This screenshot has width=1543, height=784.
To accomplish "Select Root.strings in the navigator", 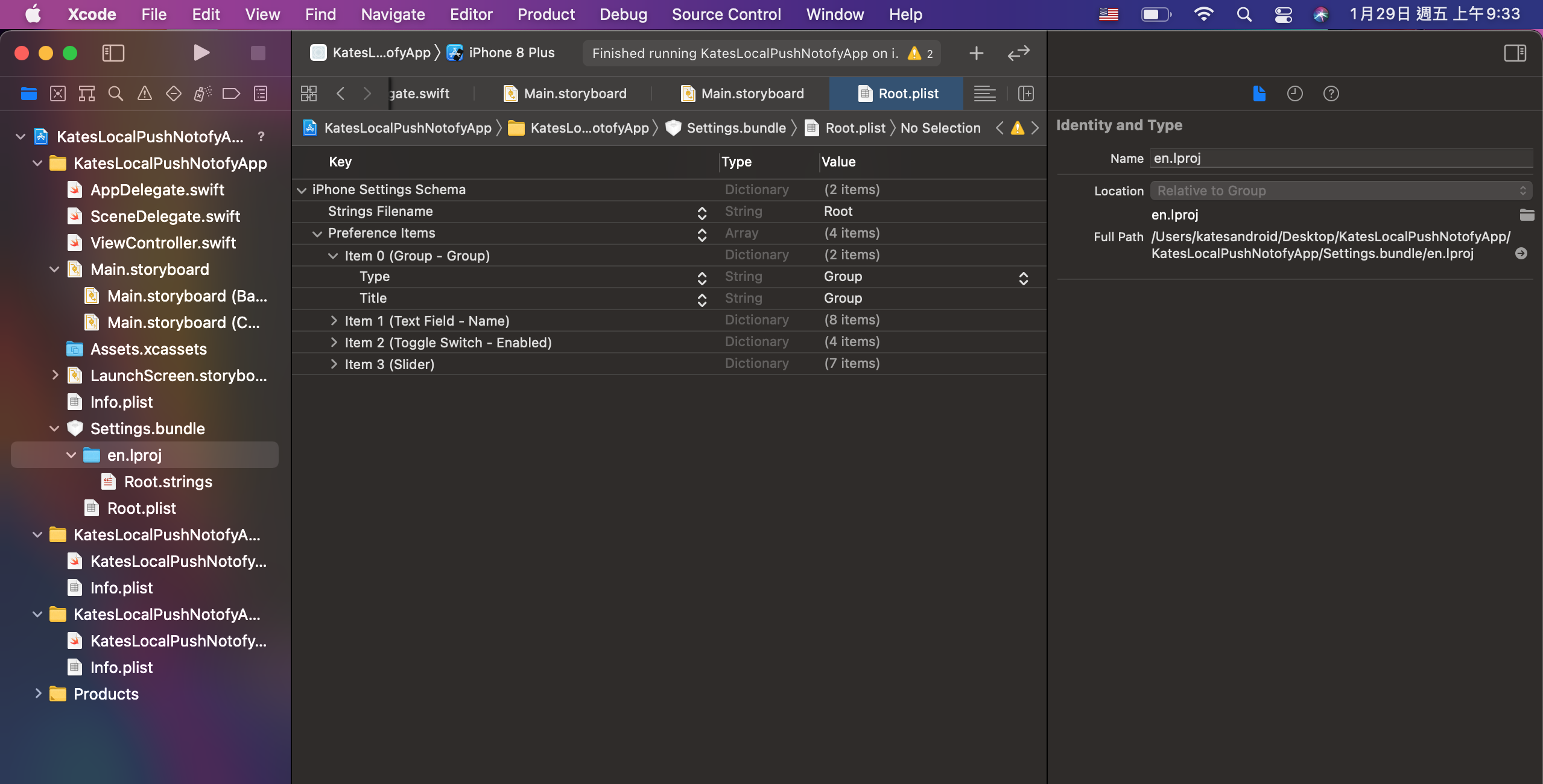I will coord(168,482).
